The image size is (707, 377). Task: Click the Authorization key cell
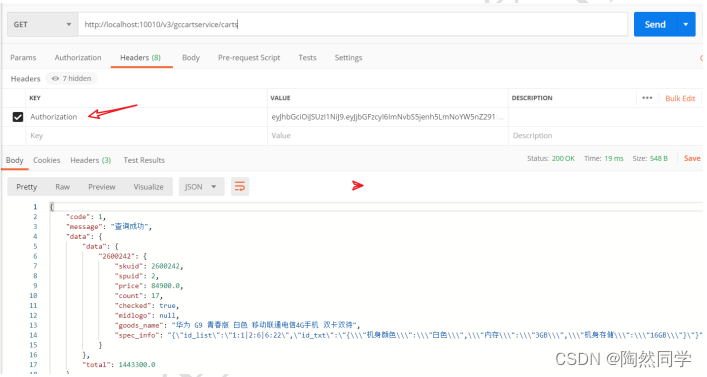[147, 117]
